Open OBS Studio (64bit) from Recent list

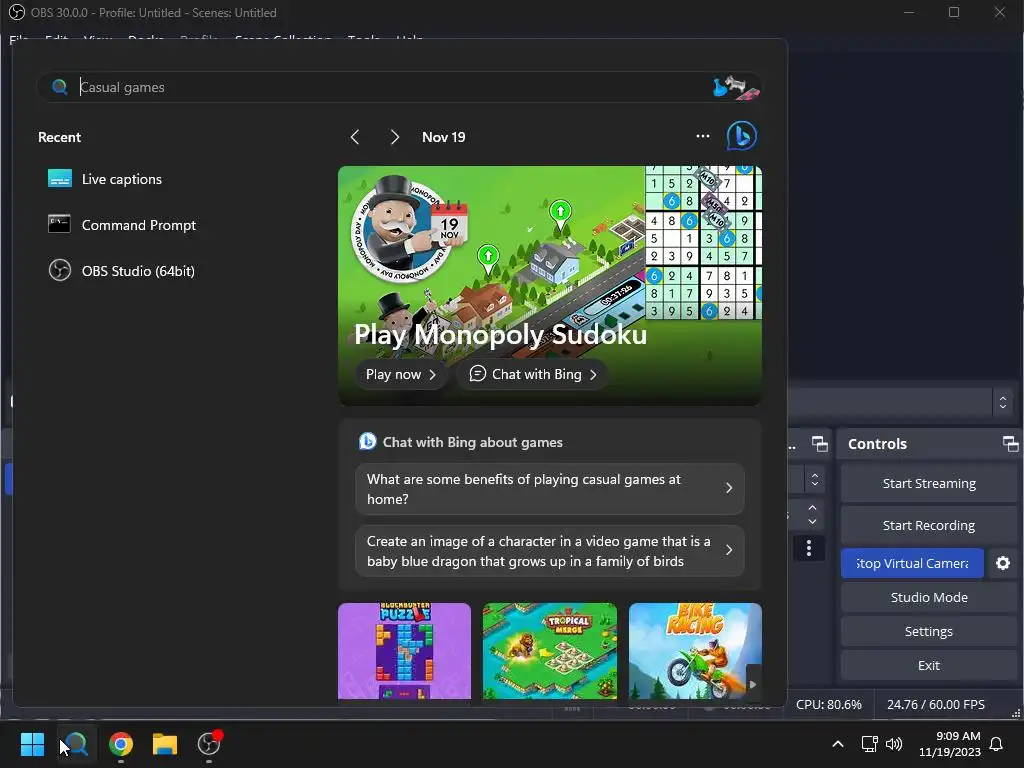point(121,270)
